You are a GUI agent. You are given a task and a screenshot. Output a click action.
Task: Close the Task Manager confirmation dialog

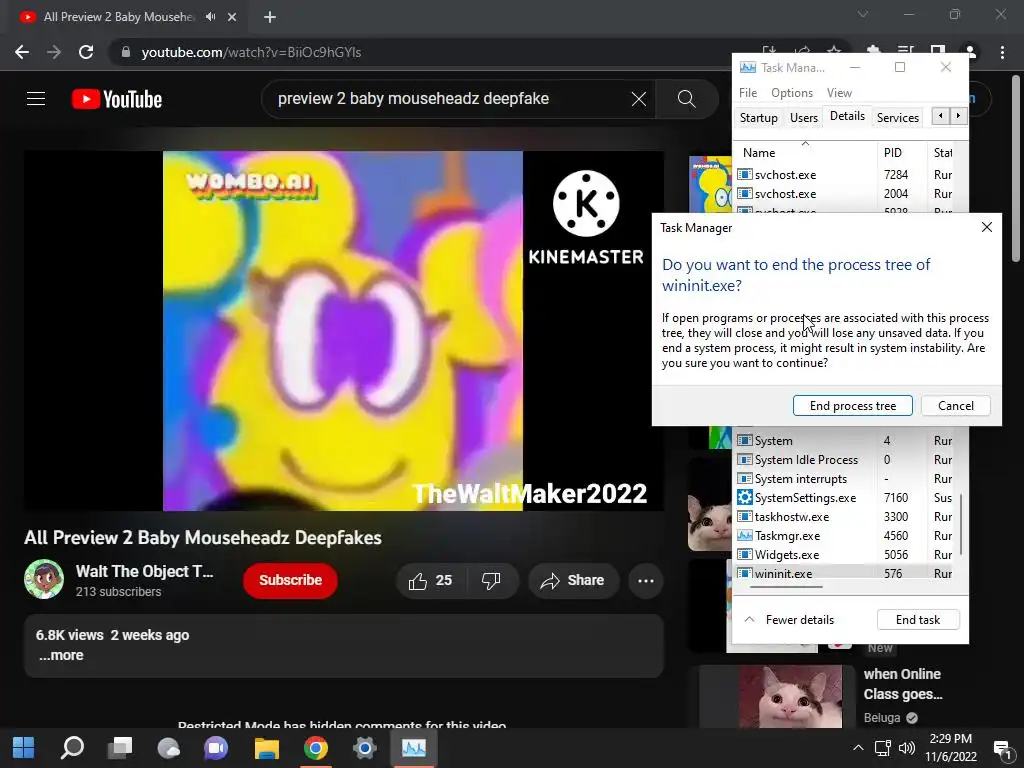click(x=987, y=227)
